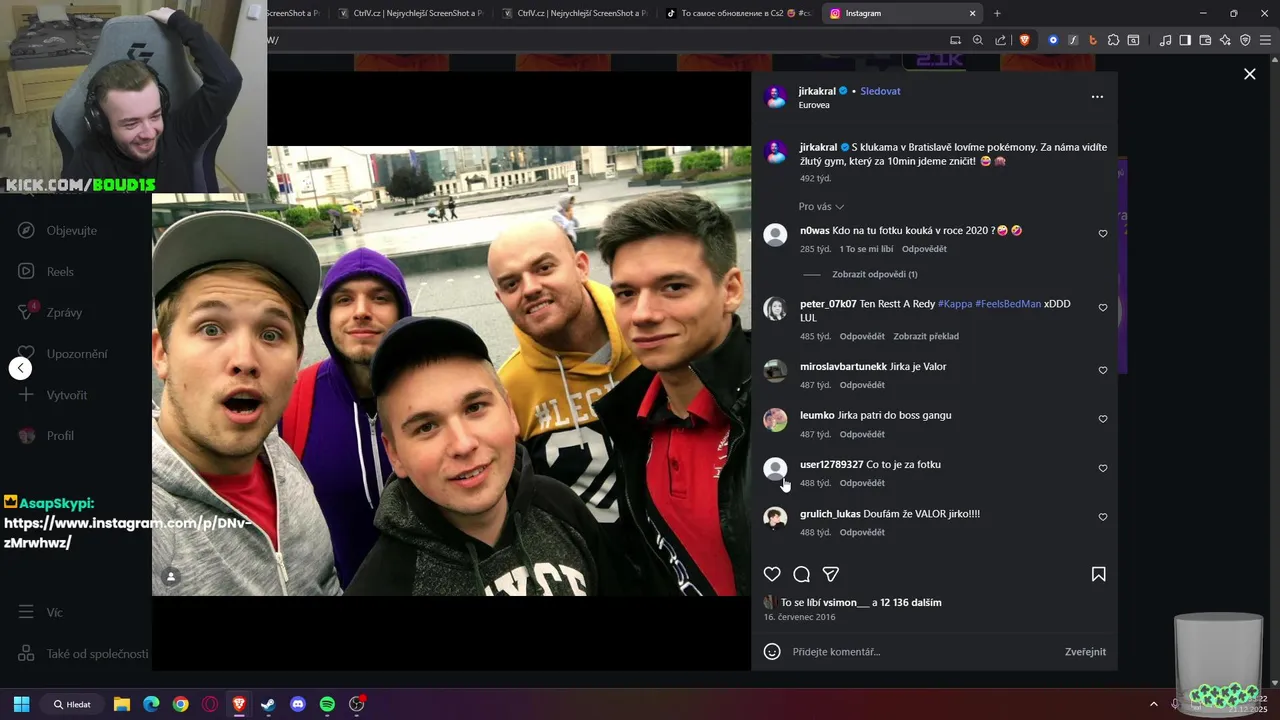The image size is (1280, 720).
Task: Expand 'Zobrazit odpovědi (1)' replies
Action: click(x=874, y=274)
